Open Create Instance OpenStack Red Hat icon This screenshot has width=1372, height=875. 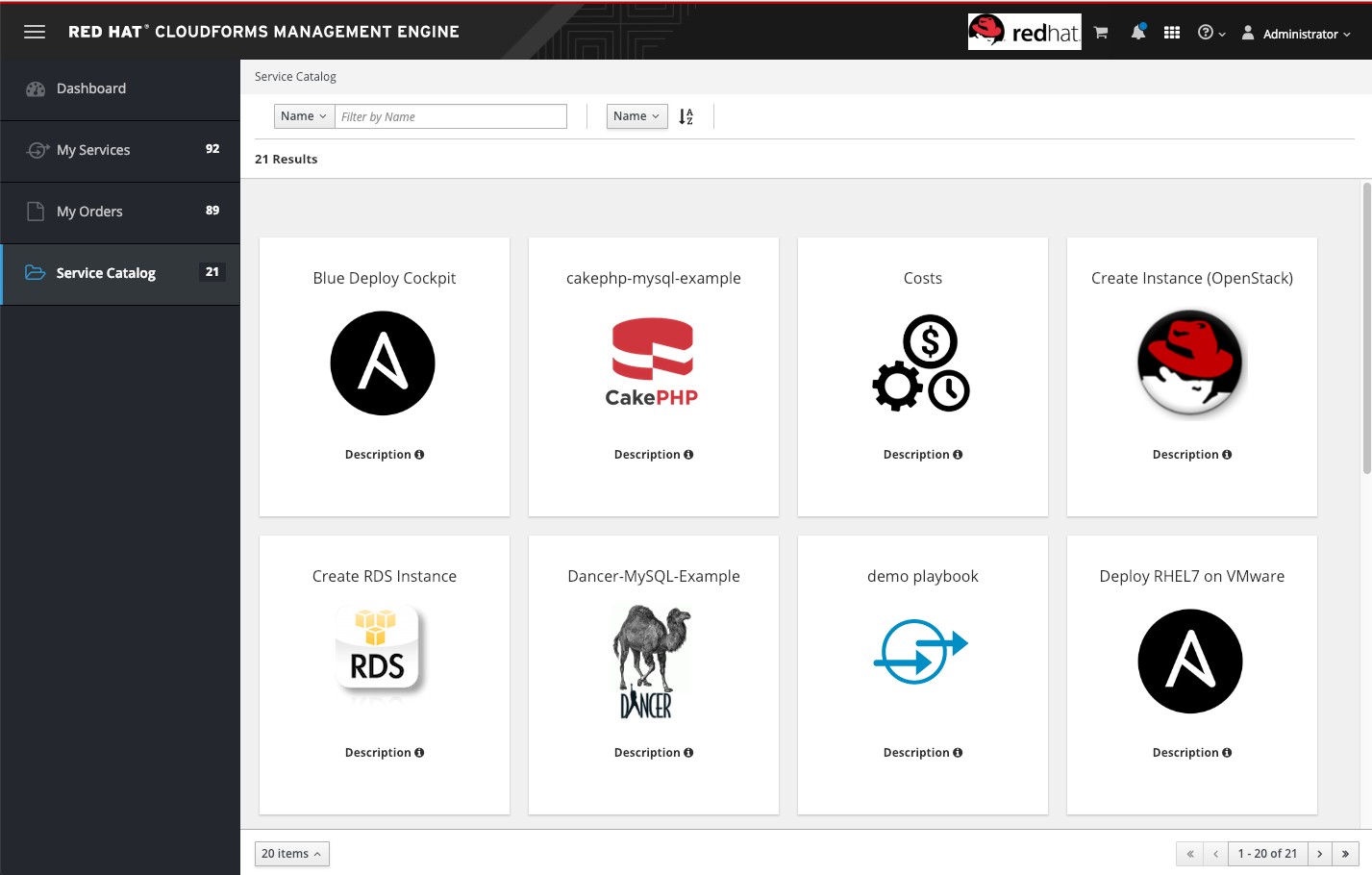[1190, 363]
